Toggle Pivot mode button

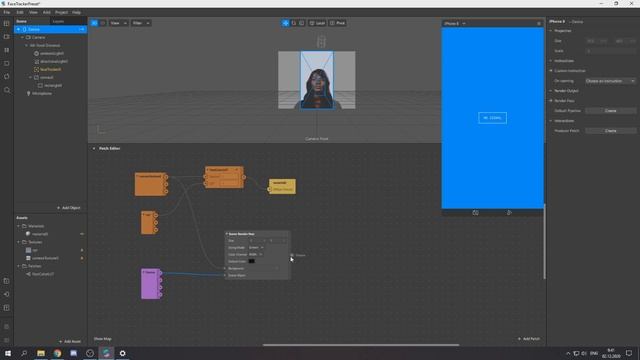[338, 23]
